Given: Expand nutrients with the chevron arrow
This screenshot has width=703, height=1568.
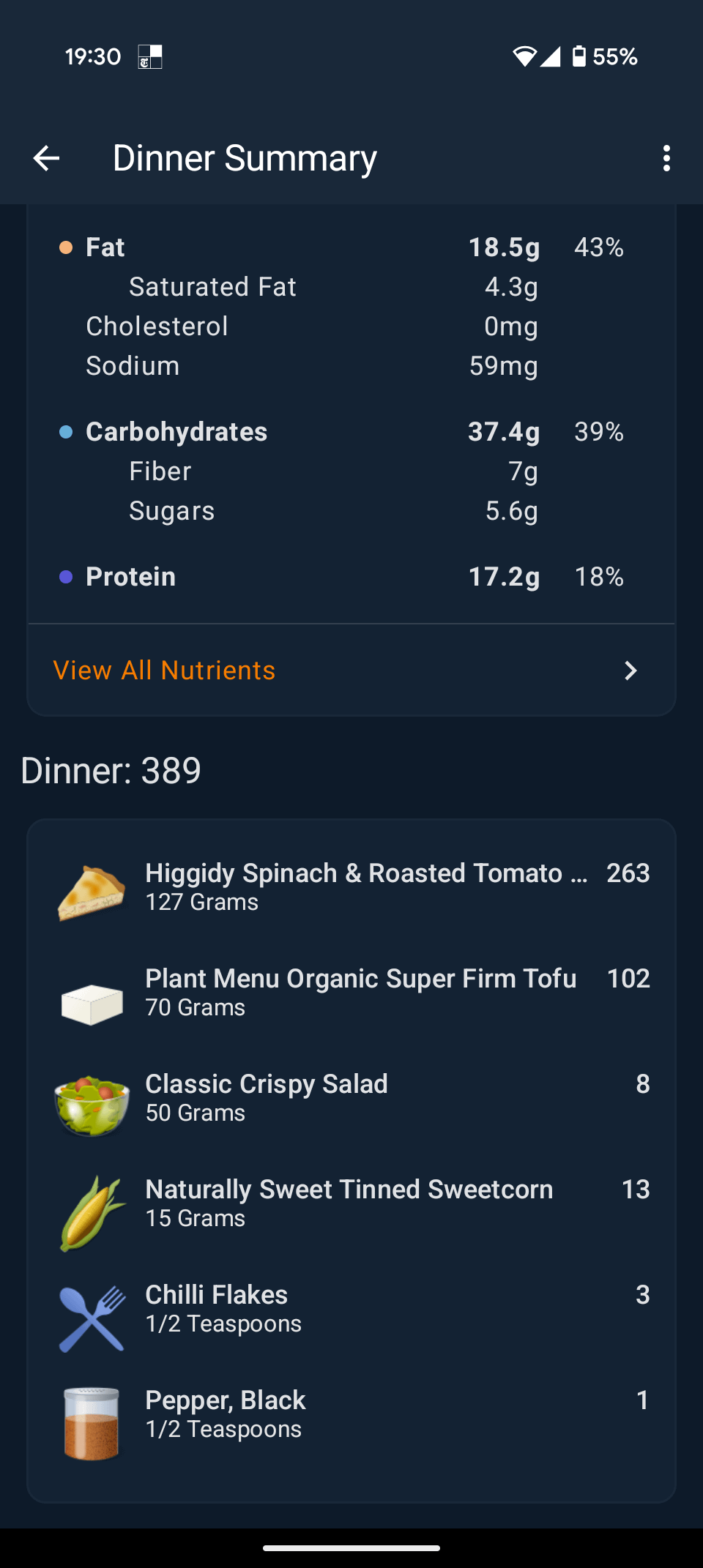Looking at the screenshot, I should [631, 671].
